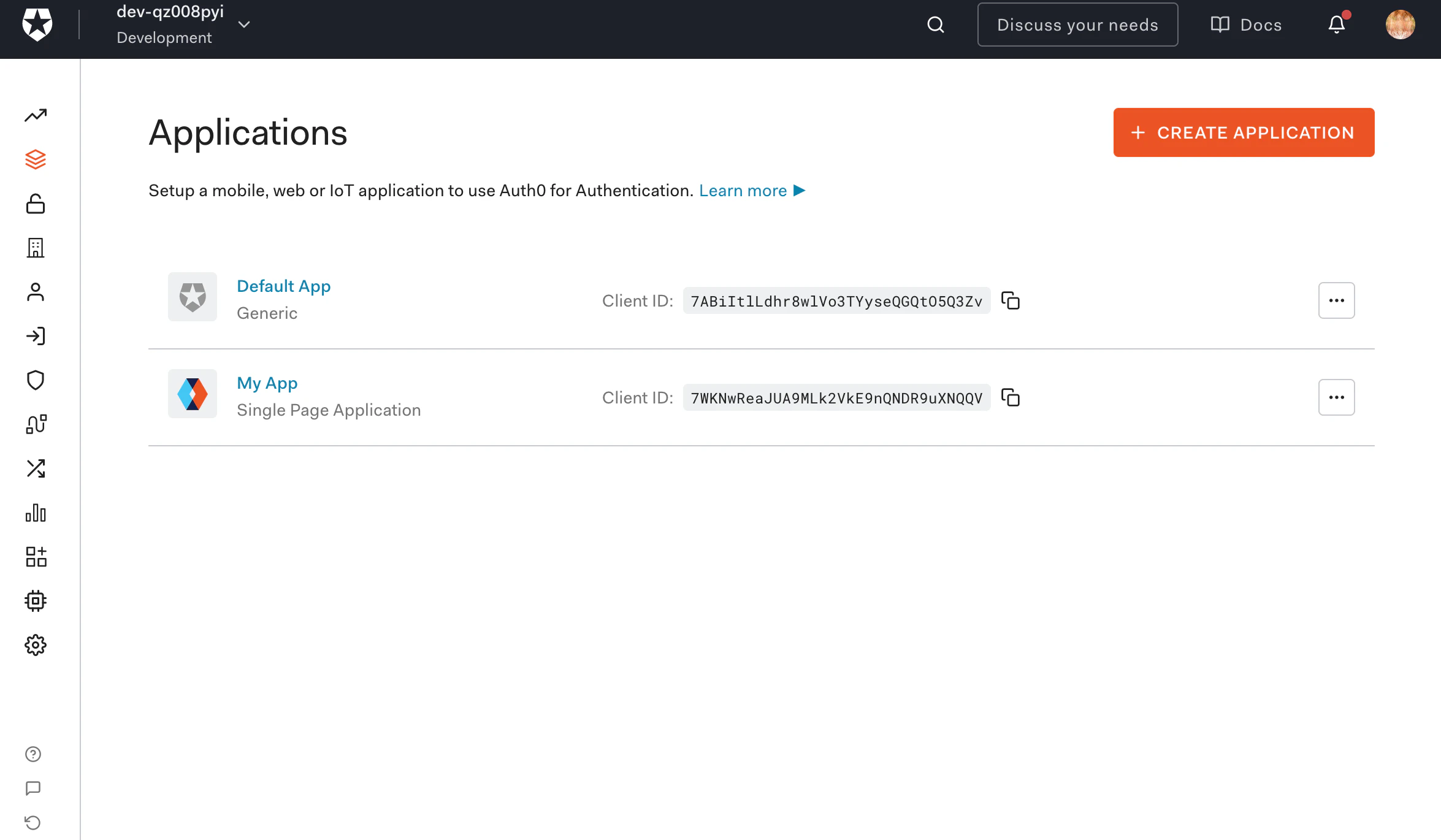The width and height of the screenshot is (1441, 840).
Task: Open the My App link
Action: (x=267, y=383)
